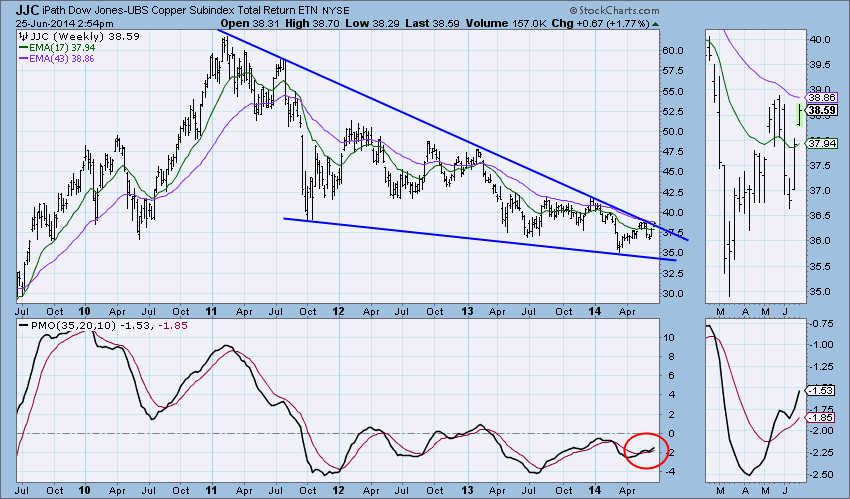This screenshot has width=850, height=499.
Task: Click the date stamp 25-Jun-2014 2:54pm
Action: click(x=65, y=24)
